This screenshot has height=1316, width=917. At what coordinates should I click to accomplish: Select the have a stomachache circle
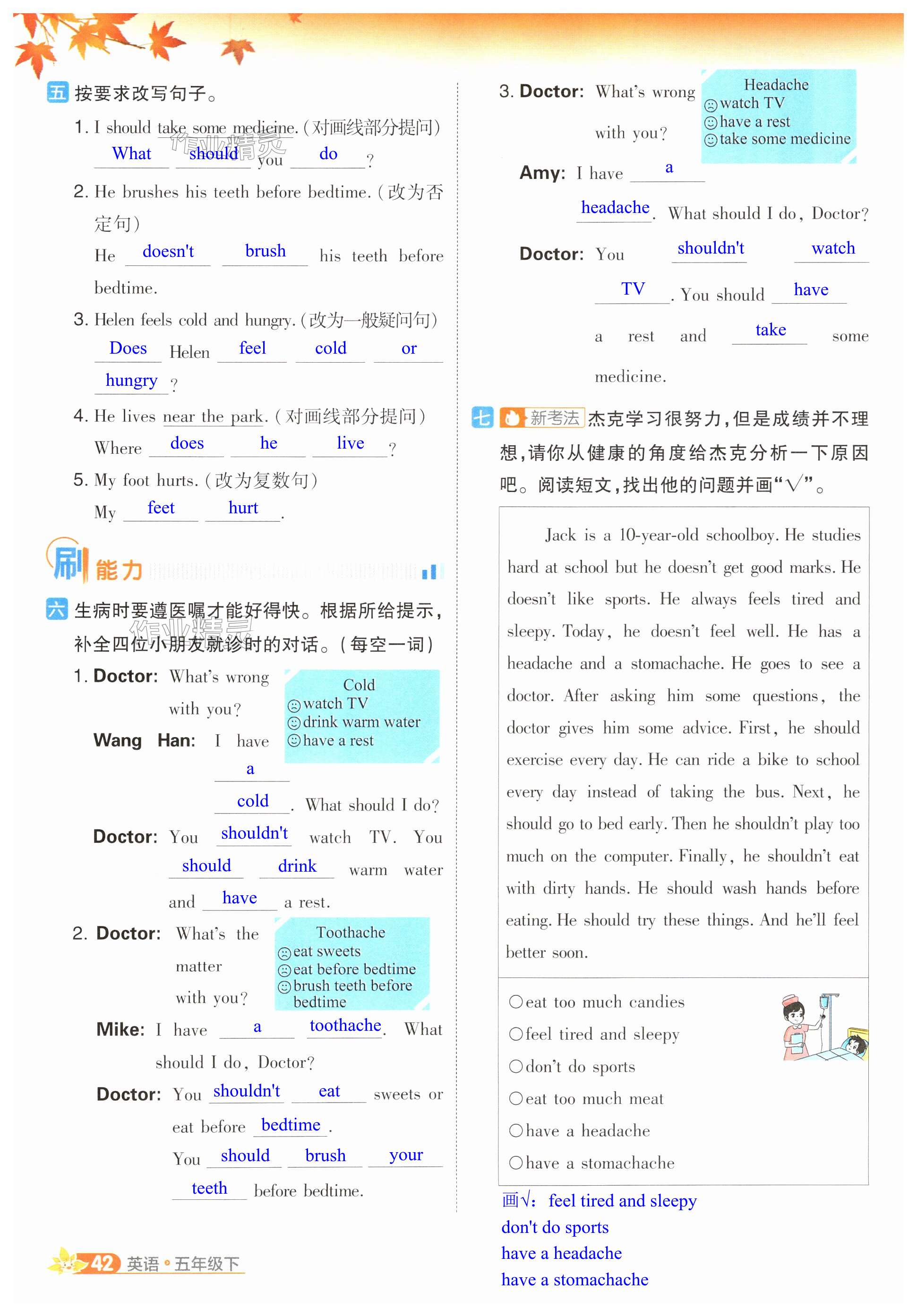click(x=515, y=1163)
